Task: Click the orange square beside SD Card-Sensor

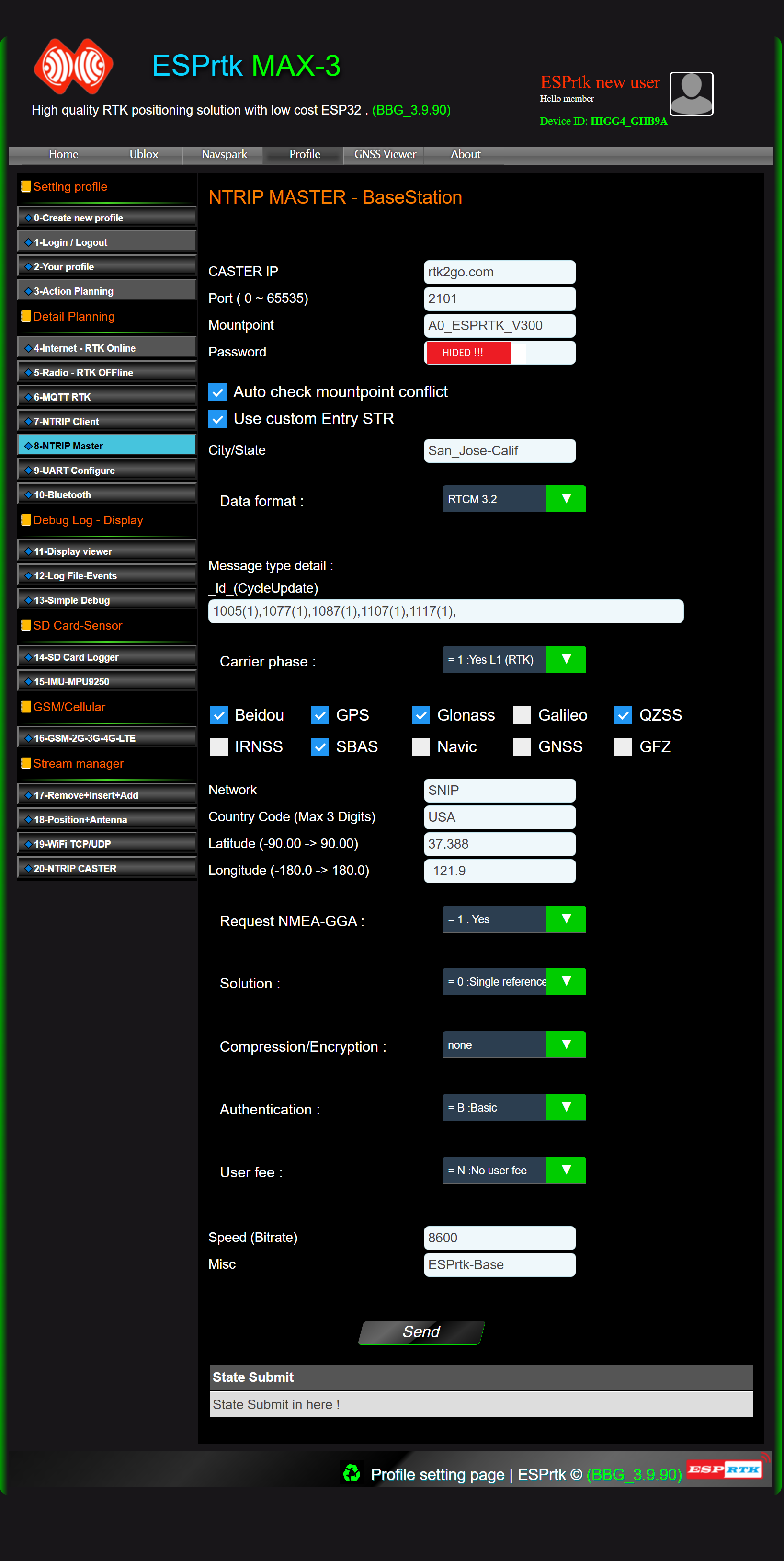Action: click(x=26, y=625)
